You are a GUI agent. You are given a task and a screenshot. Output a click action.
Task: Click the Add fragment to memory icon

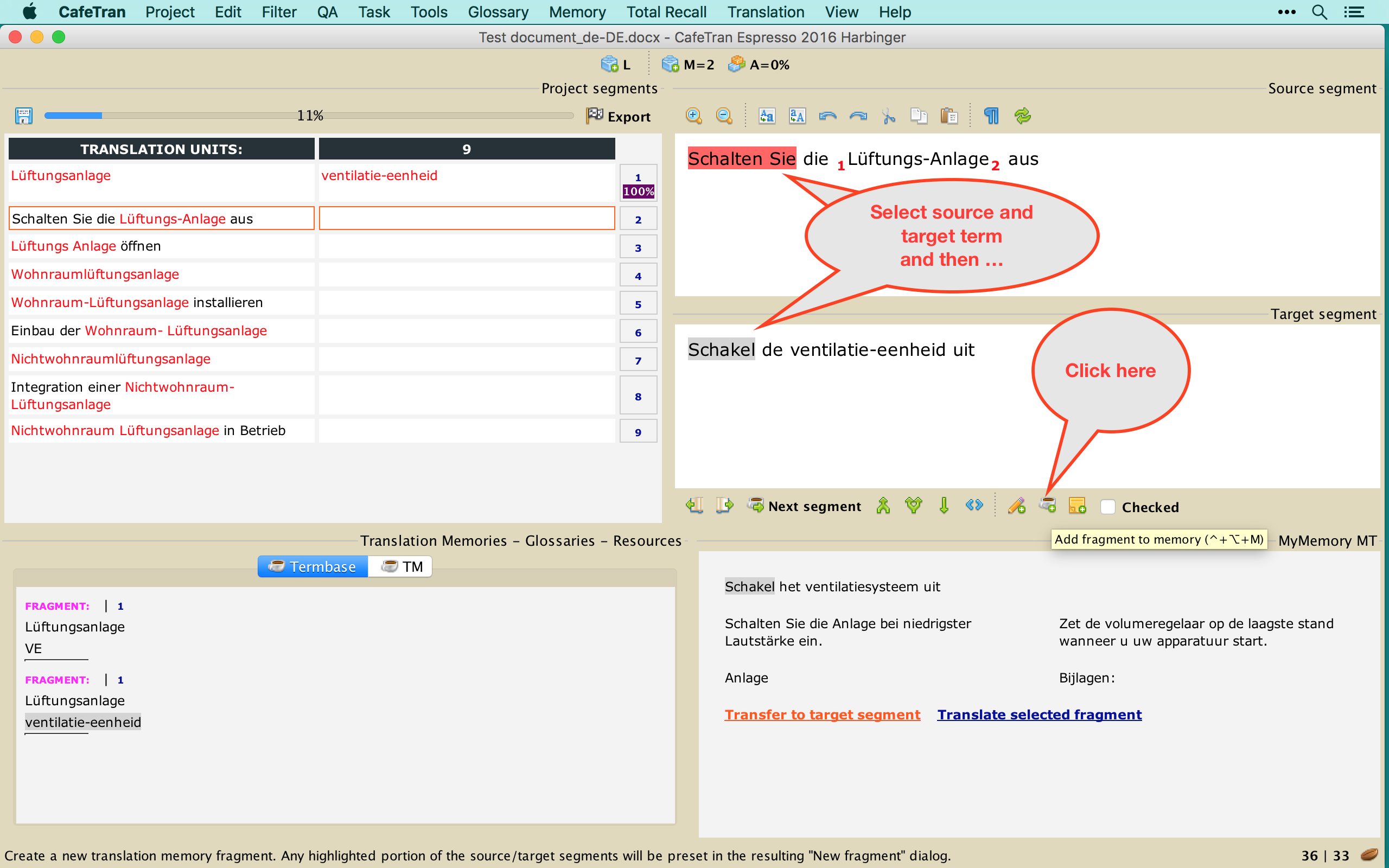click(x=1048, y=506)
